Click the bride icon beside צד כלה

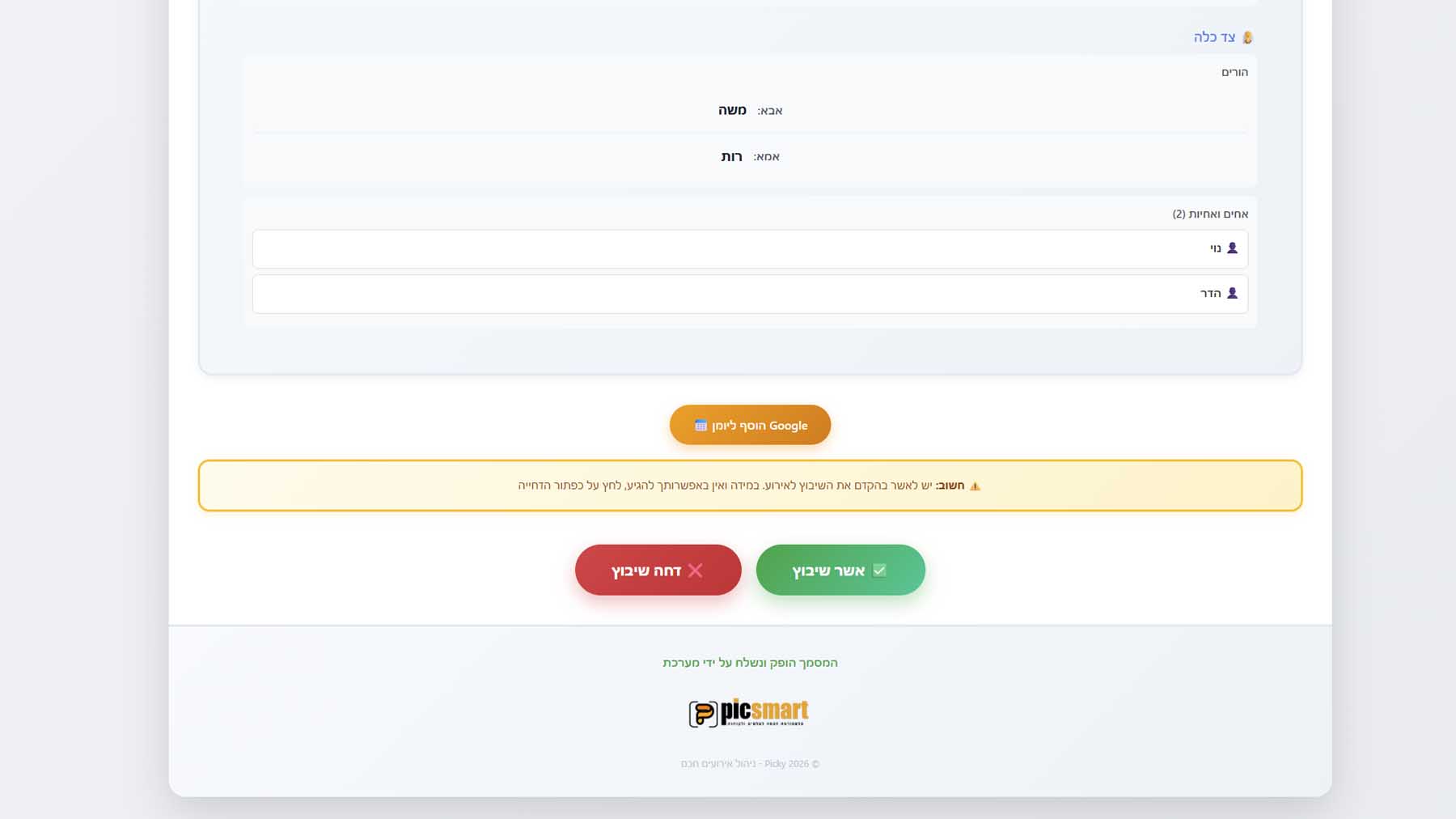click(x=1247, y=37)
